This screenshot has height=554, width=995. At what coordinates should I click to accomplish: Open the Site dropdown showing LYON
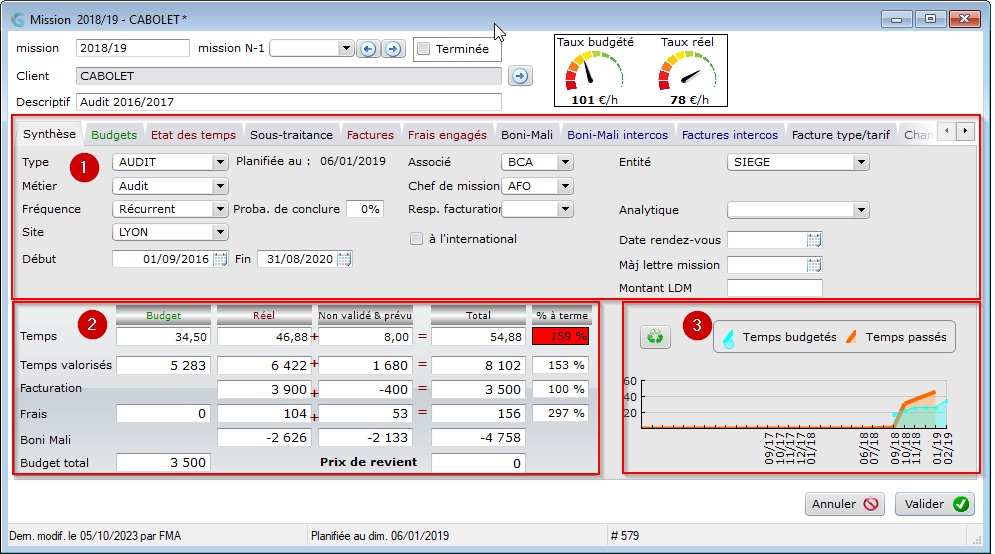tap(220, 232)
